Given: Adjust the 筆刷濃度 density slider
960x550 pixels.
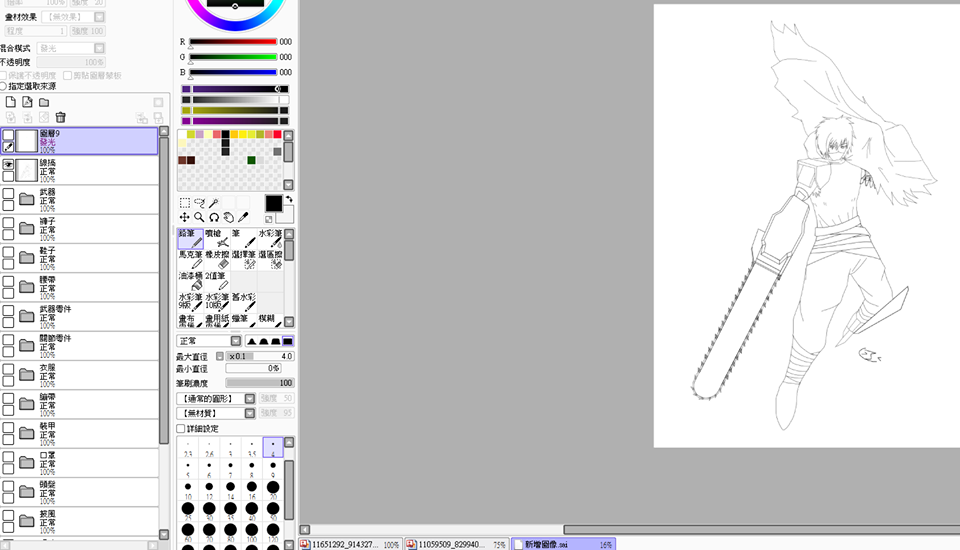Looking at the screenshot, I should 260,383.
